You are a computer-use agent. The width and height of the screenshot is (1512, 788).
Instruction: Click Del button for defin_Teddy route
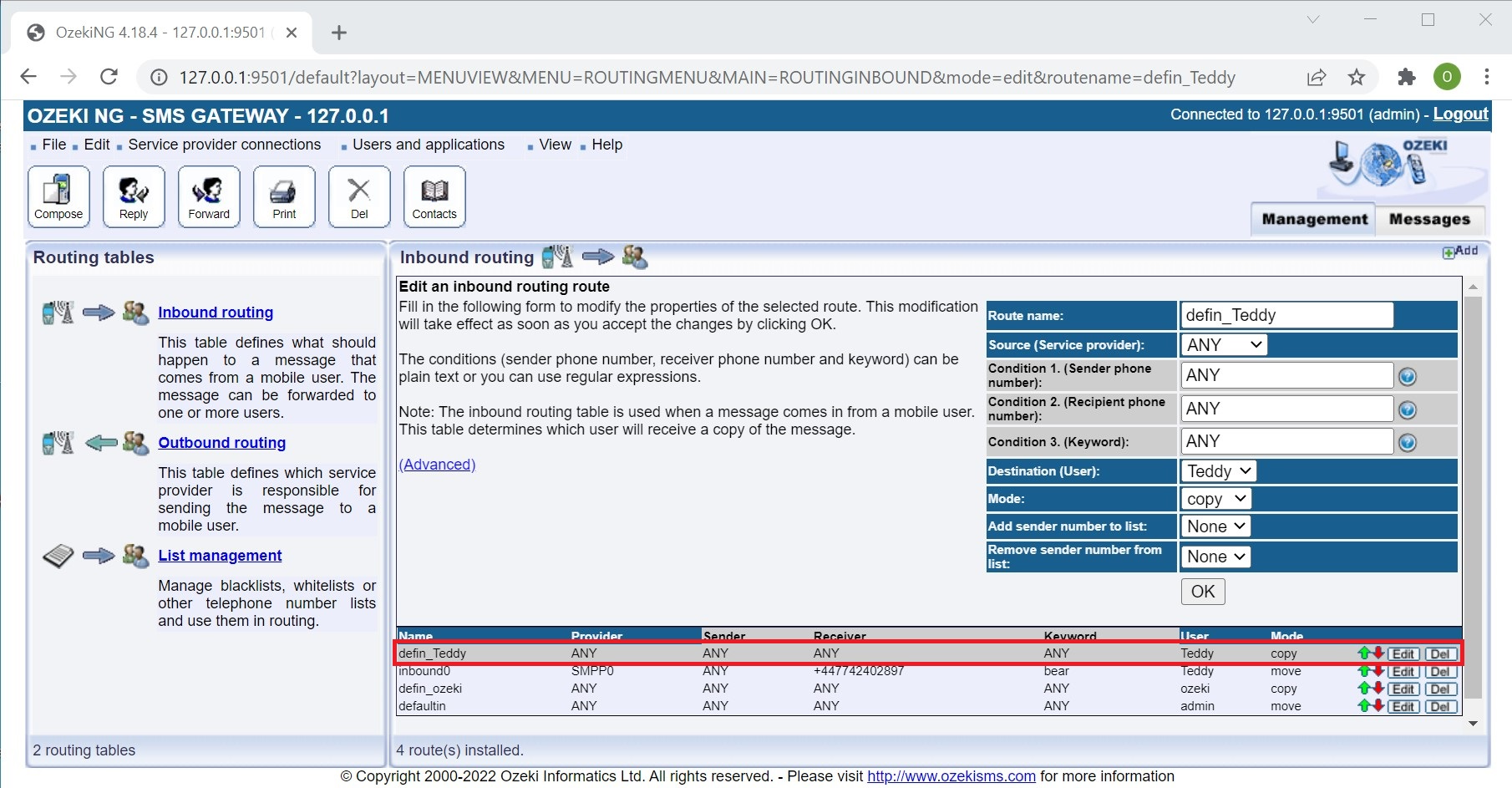tap(1440, 653)
